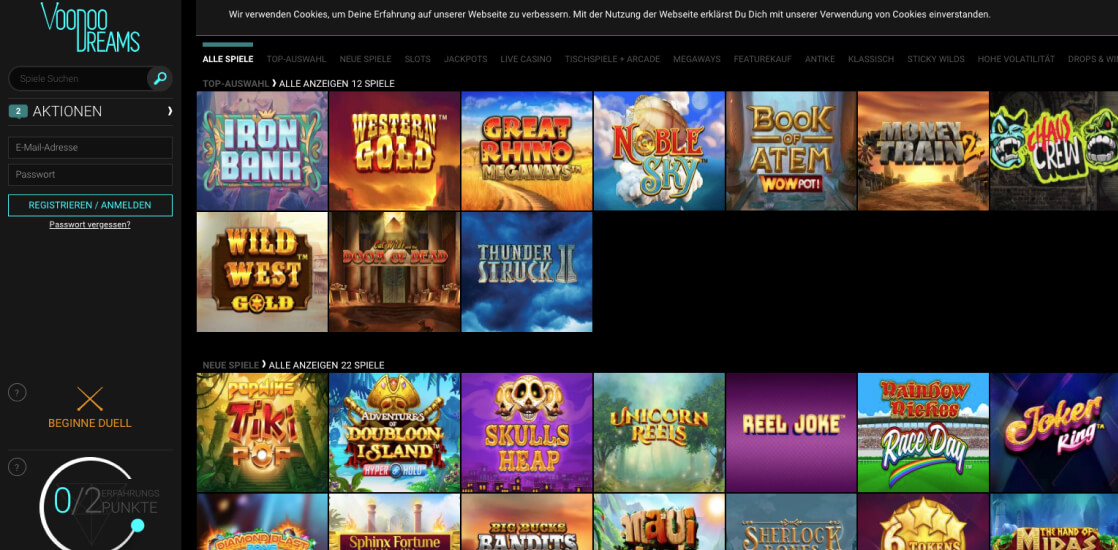Click Alle Anzeigen 12 Spiele link

[337, 83]
